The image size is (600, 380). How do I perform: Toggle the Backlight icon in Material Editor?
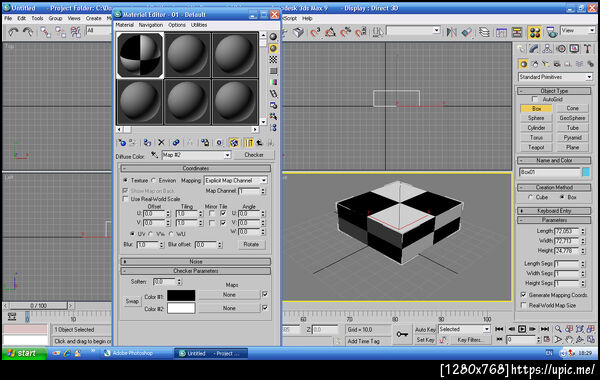click(x=273, y=48)
